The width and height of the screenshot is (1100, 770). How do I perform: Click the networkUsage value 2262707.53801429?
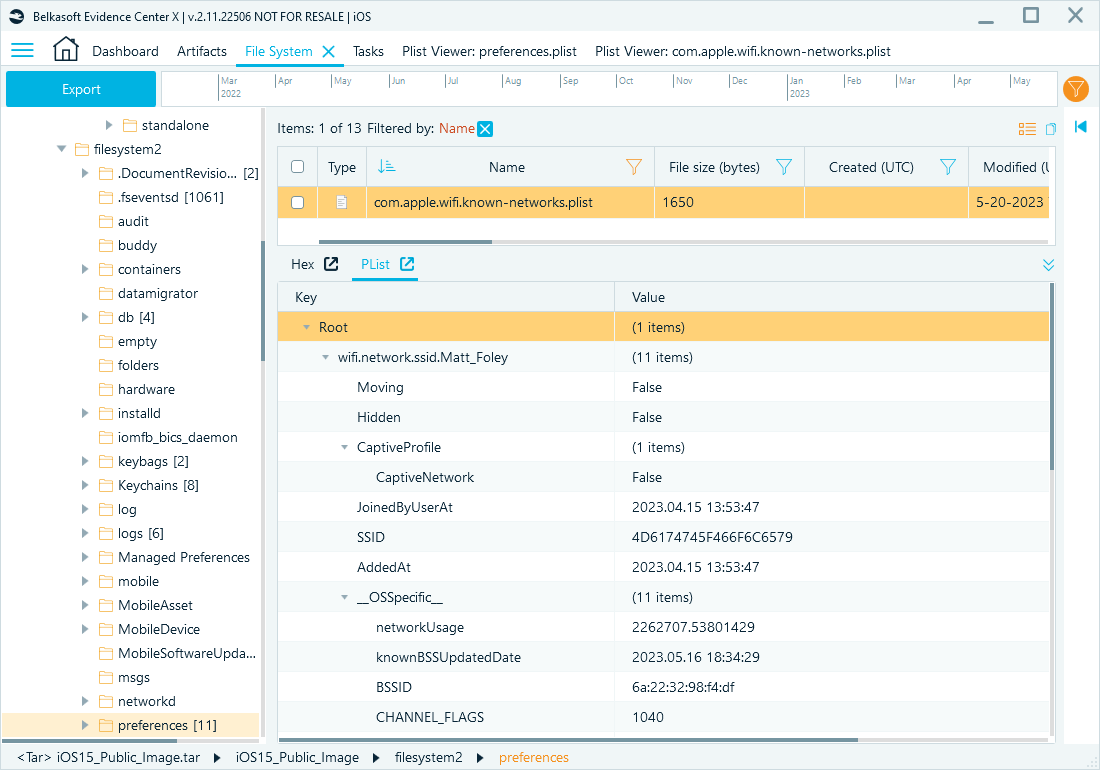pos(693,627)
